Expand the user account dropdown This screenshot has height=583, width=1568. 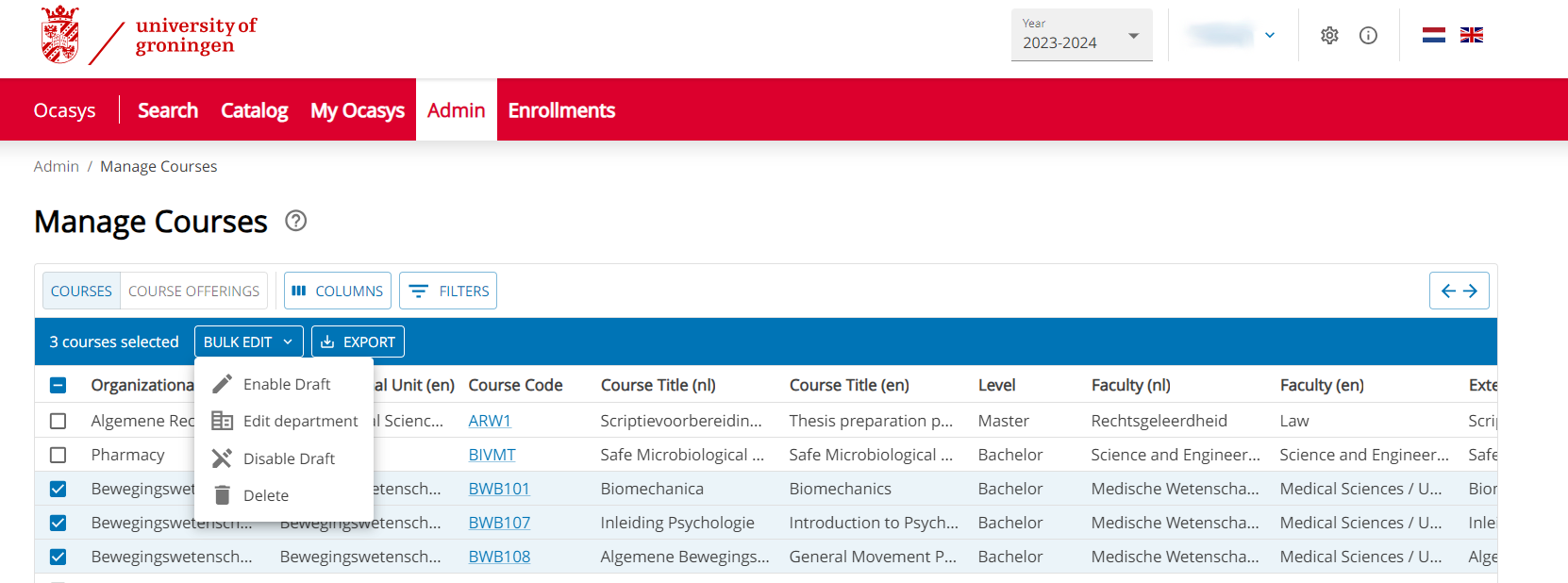coord(1232,36)
